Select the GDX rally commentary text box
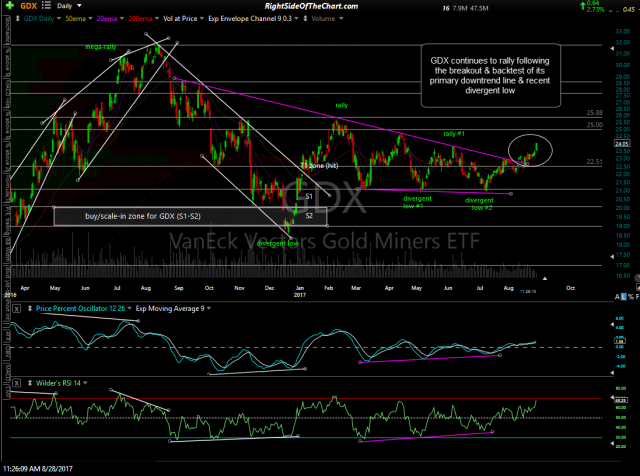 pos(490,76)
